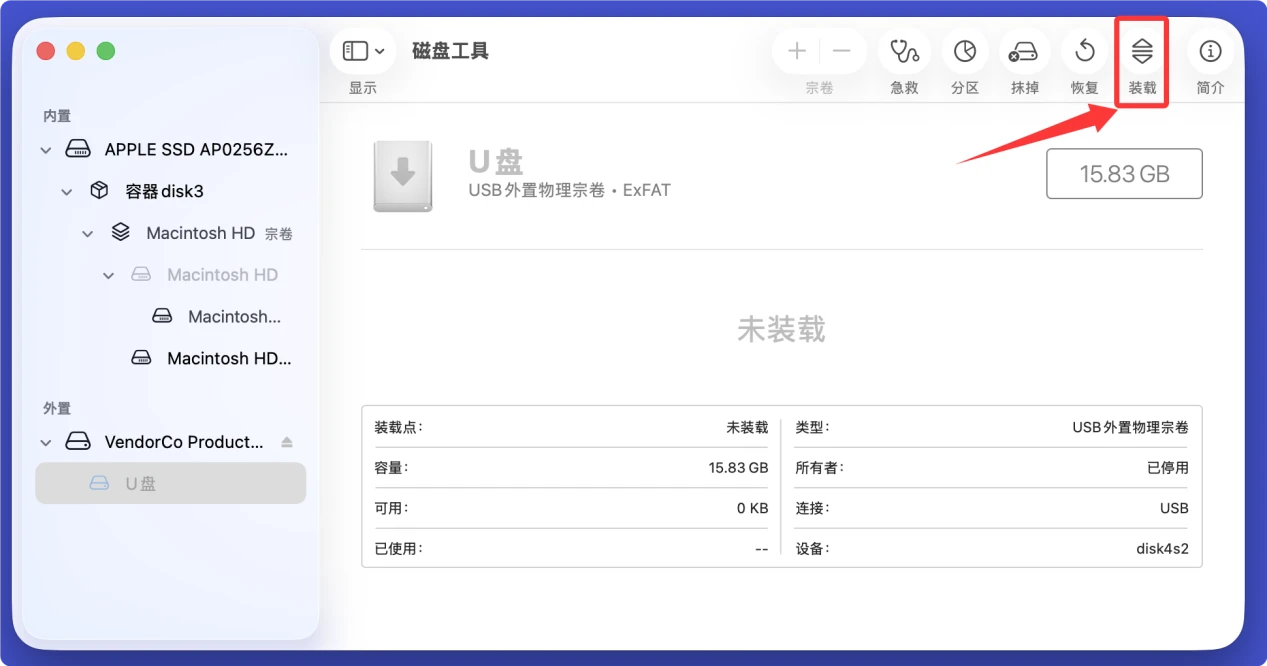Click the 外置 section header

[57, 408]
